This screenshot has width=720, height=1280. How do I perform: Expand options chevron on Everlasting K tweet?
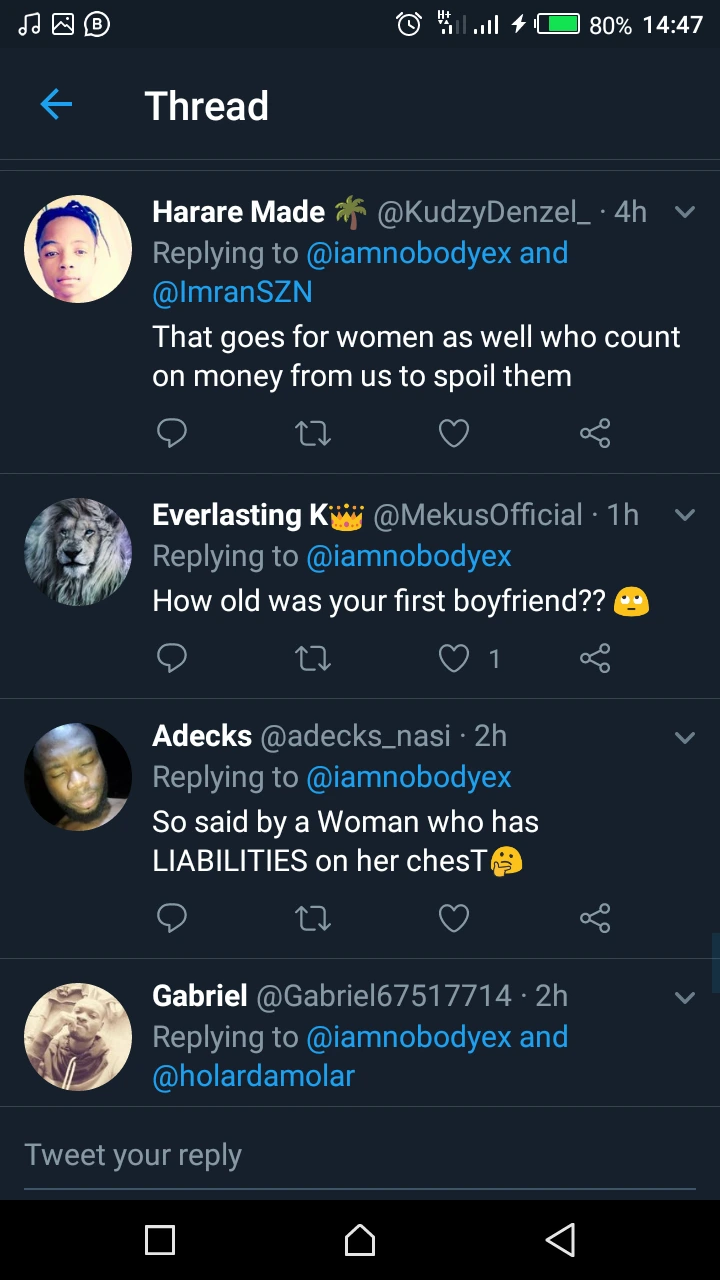(x=685, y=515)
